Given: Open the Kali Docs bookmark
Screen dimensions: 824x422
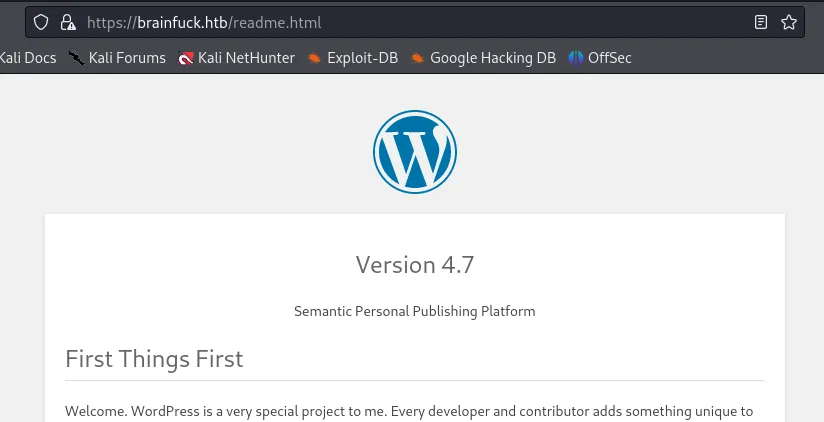Looking at the screenshot, I should [x=28, y=58].
